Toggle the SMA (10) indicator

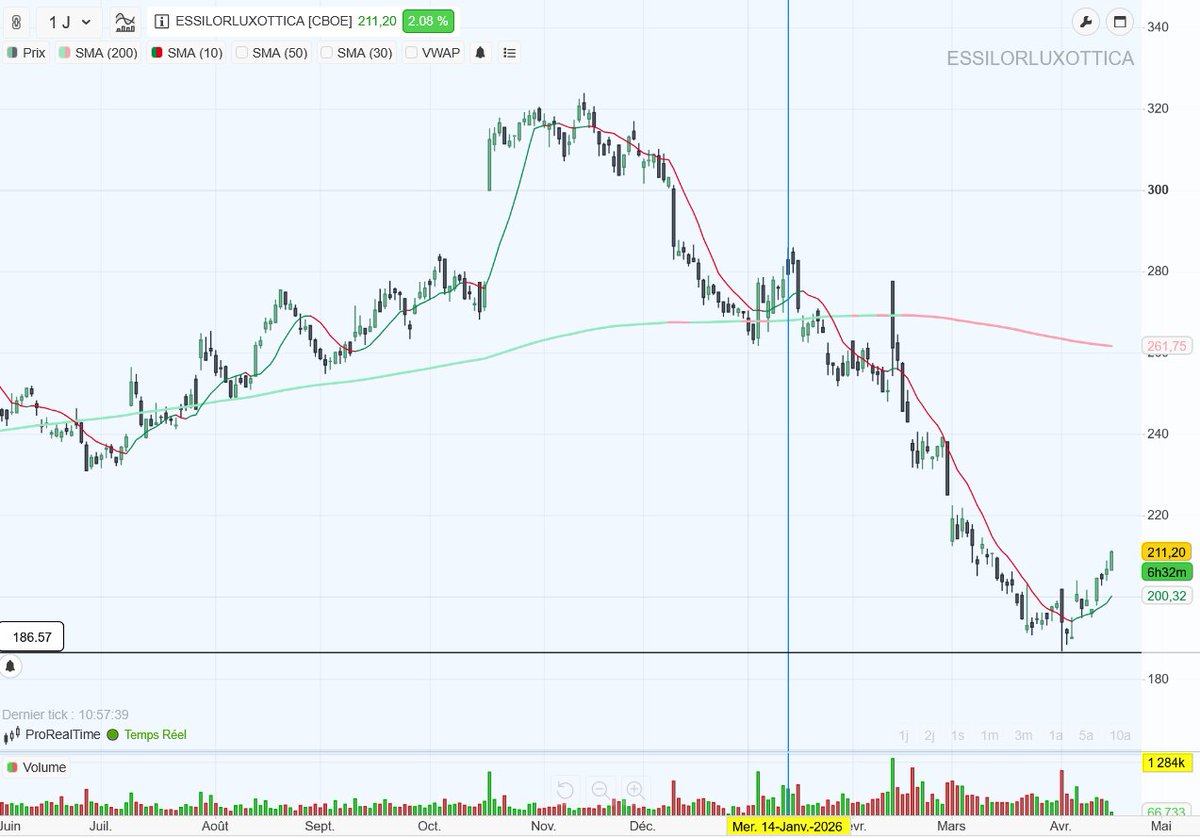click(x=187, y=53)
